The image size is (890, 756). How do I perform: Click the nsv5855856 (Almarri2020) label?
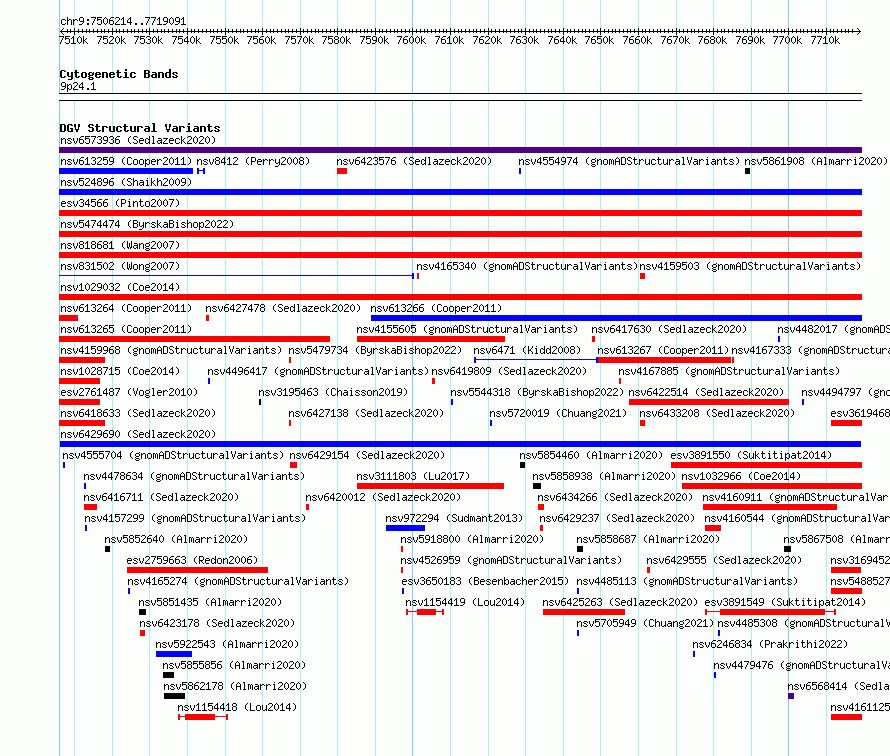coord(234,665)
